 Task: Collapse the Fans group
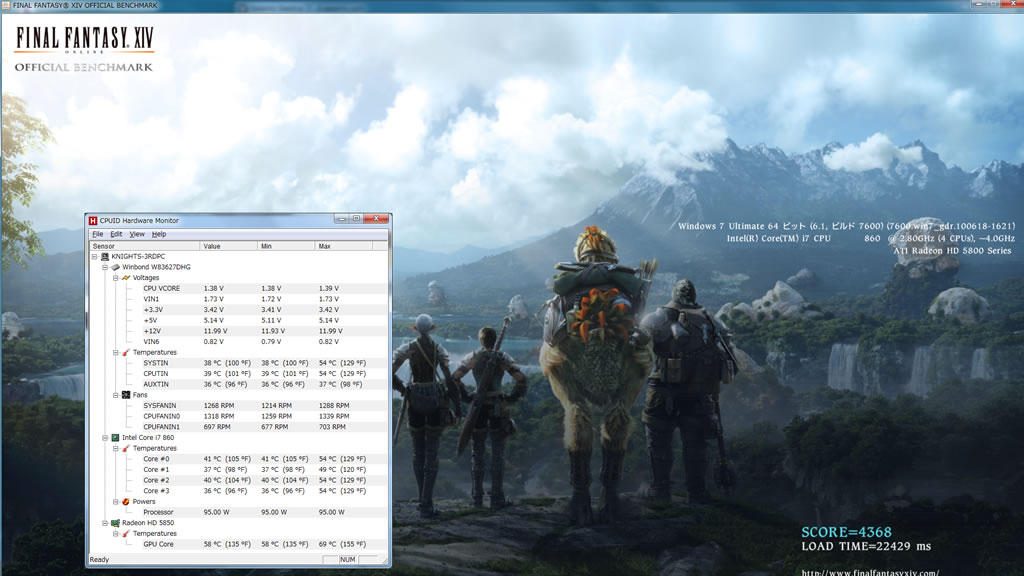116,395
